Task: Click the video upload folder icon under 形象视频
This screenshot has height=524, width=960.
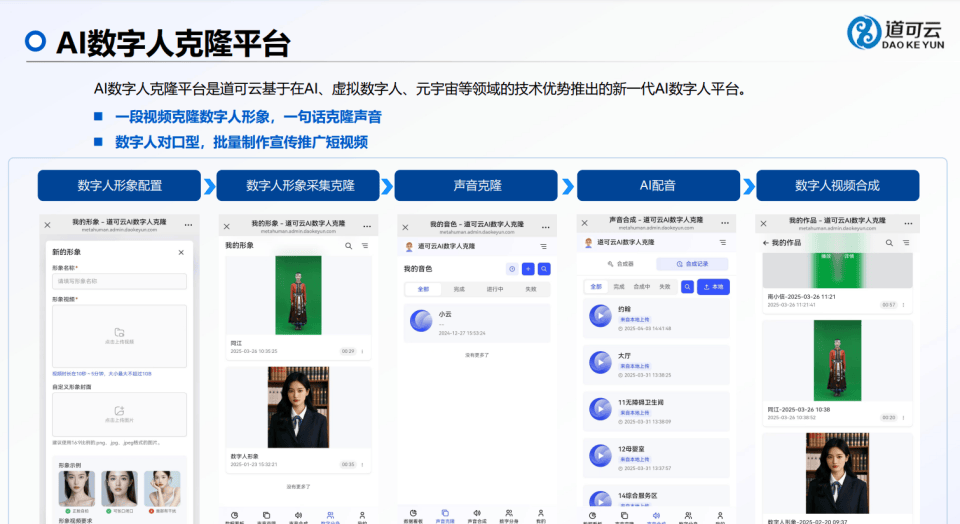Action: pyautogui.click(x=119, y=332)
